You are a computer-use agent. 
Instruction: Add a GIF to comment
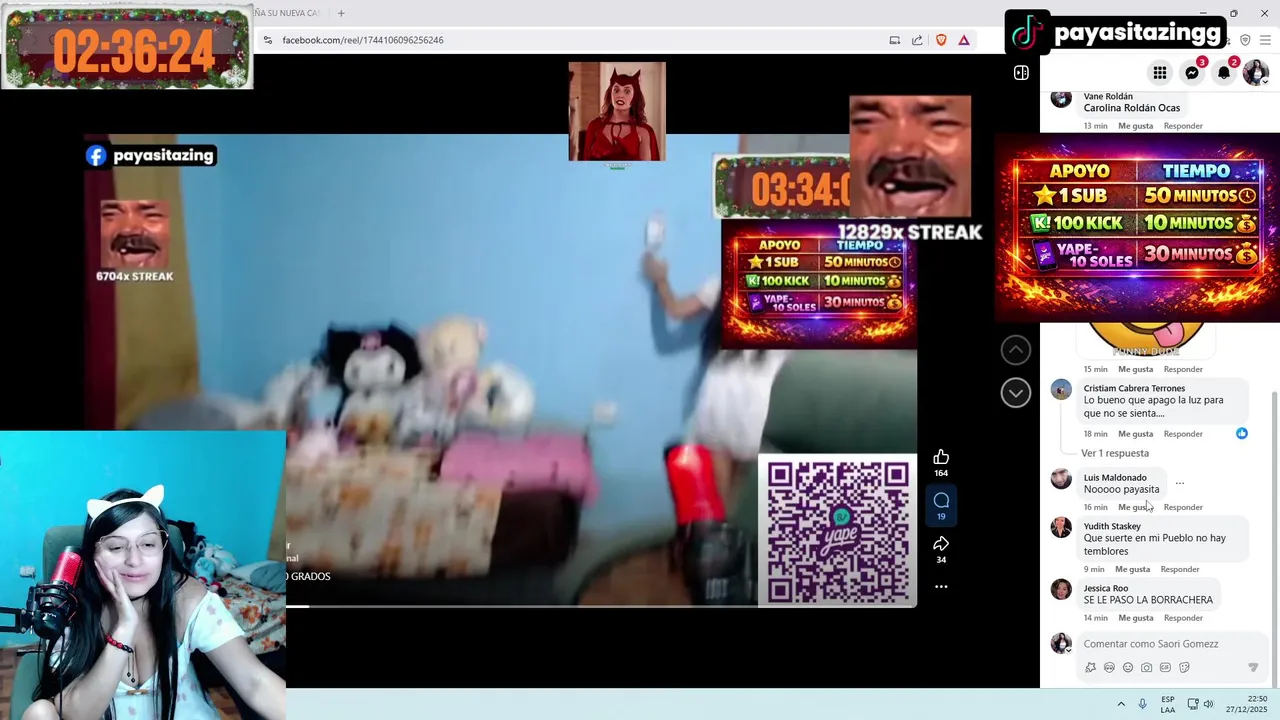pyautogui.click(x=1165, y=667)
